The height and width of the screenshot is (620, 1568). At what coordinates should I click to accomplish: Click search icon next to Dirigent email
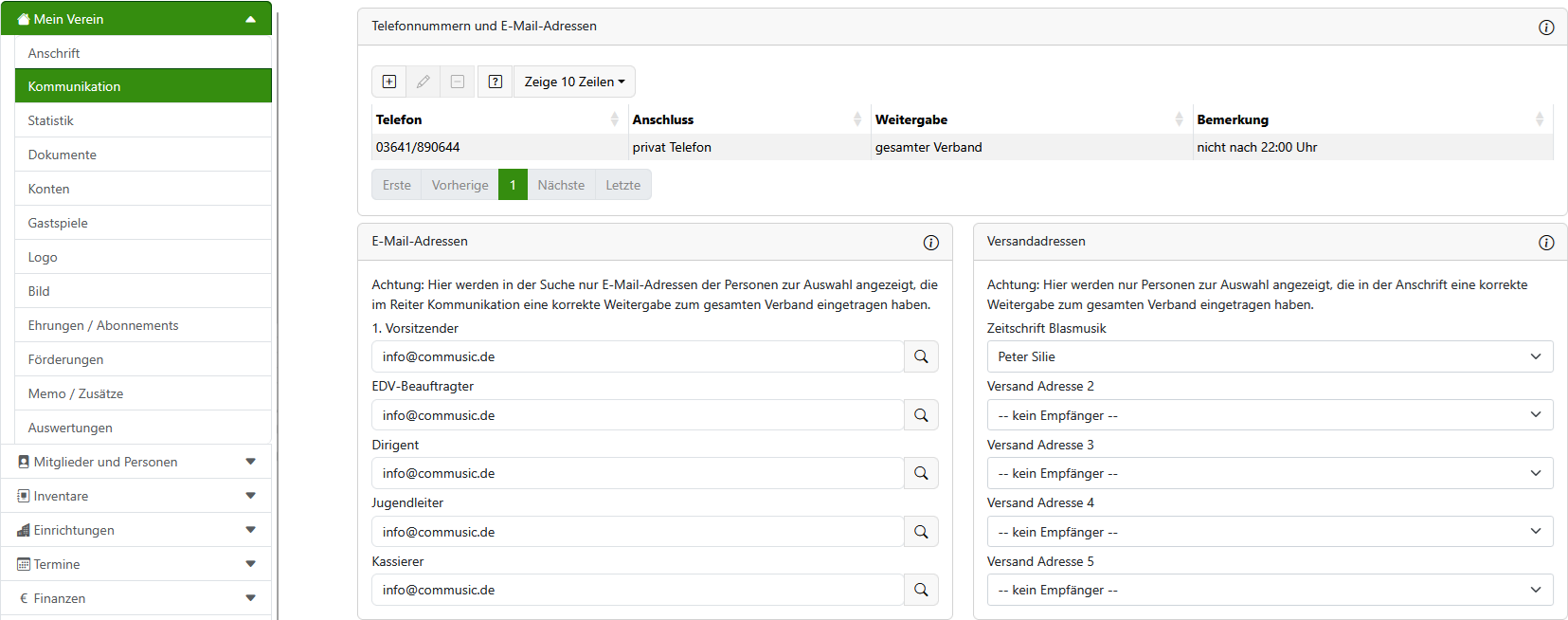[x=921, y=473]
